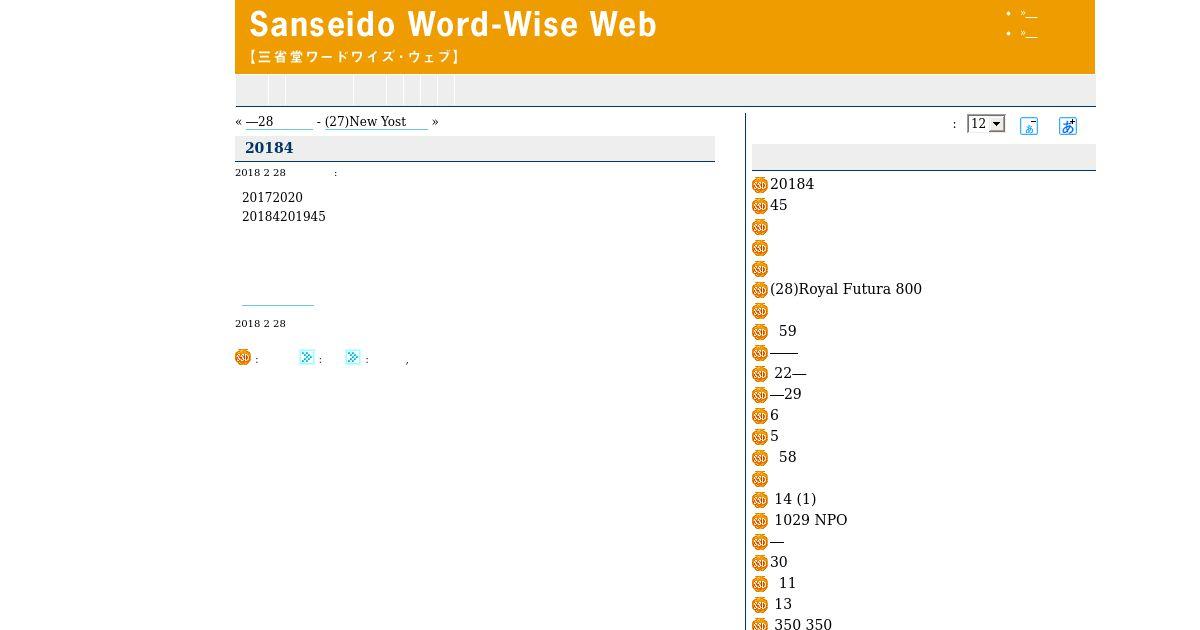Click the orange SSD icon below the article
This screenshot has width=1200, height=630.
(243, 357)
